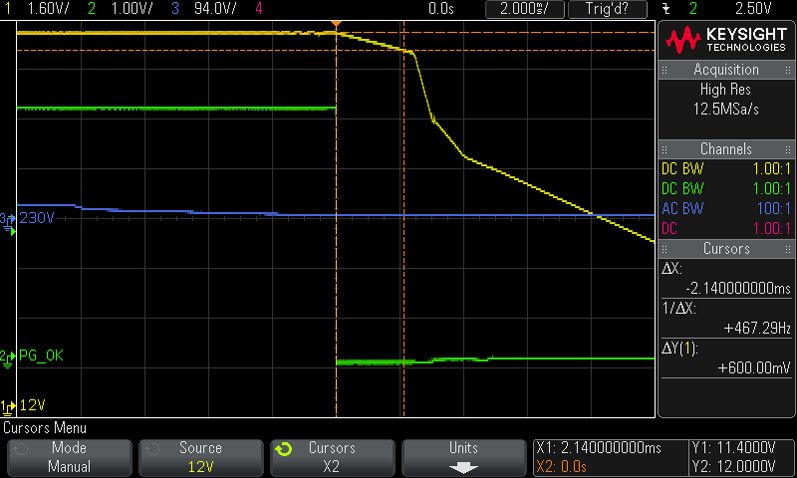Screen dimensions: 797x478
Task: Click the 12.5MSa/s sample rate
Action: point(725,109)
